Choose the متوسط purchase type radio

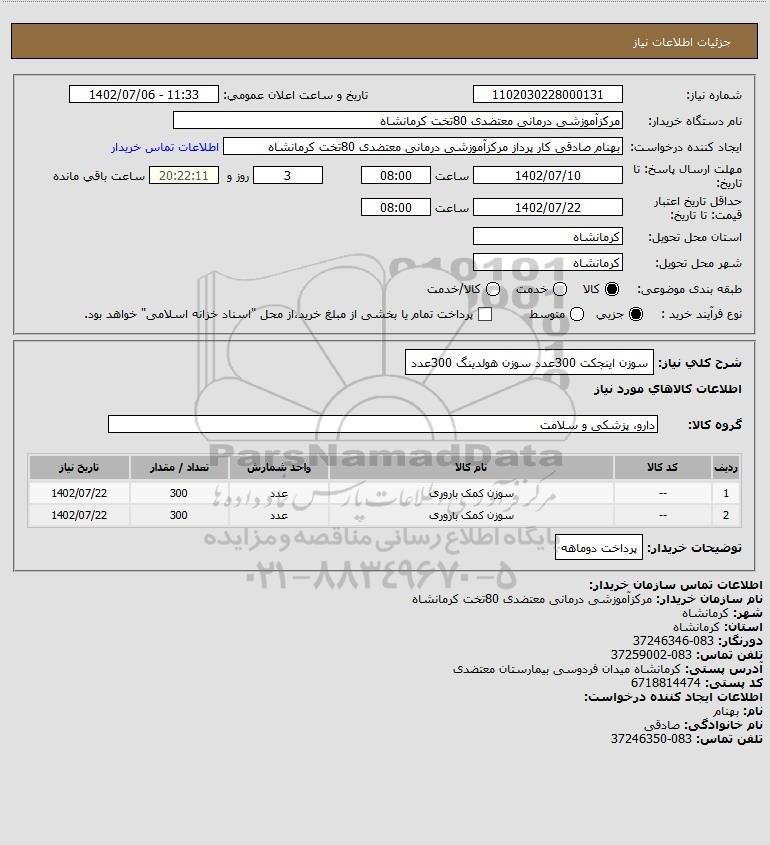pos(577,314)
